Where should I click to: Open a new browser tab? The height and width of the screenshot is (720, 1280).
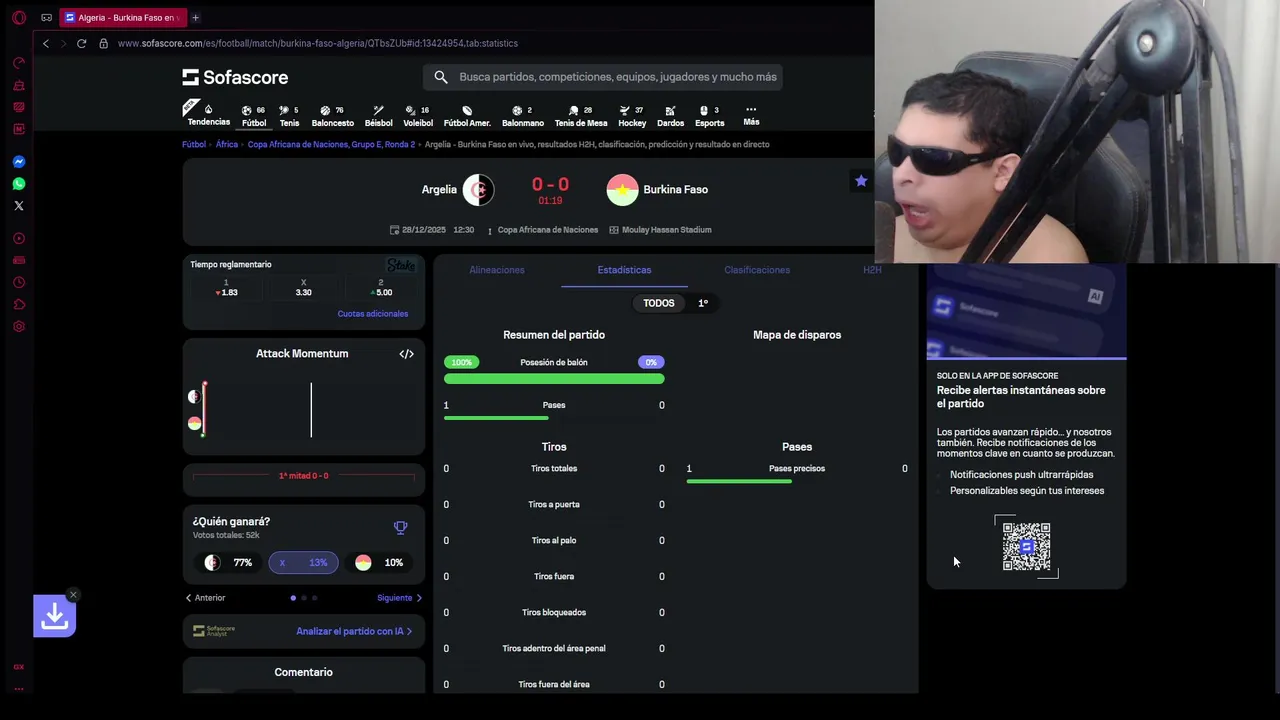pos(195,17)
